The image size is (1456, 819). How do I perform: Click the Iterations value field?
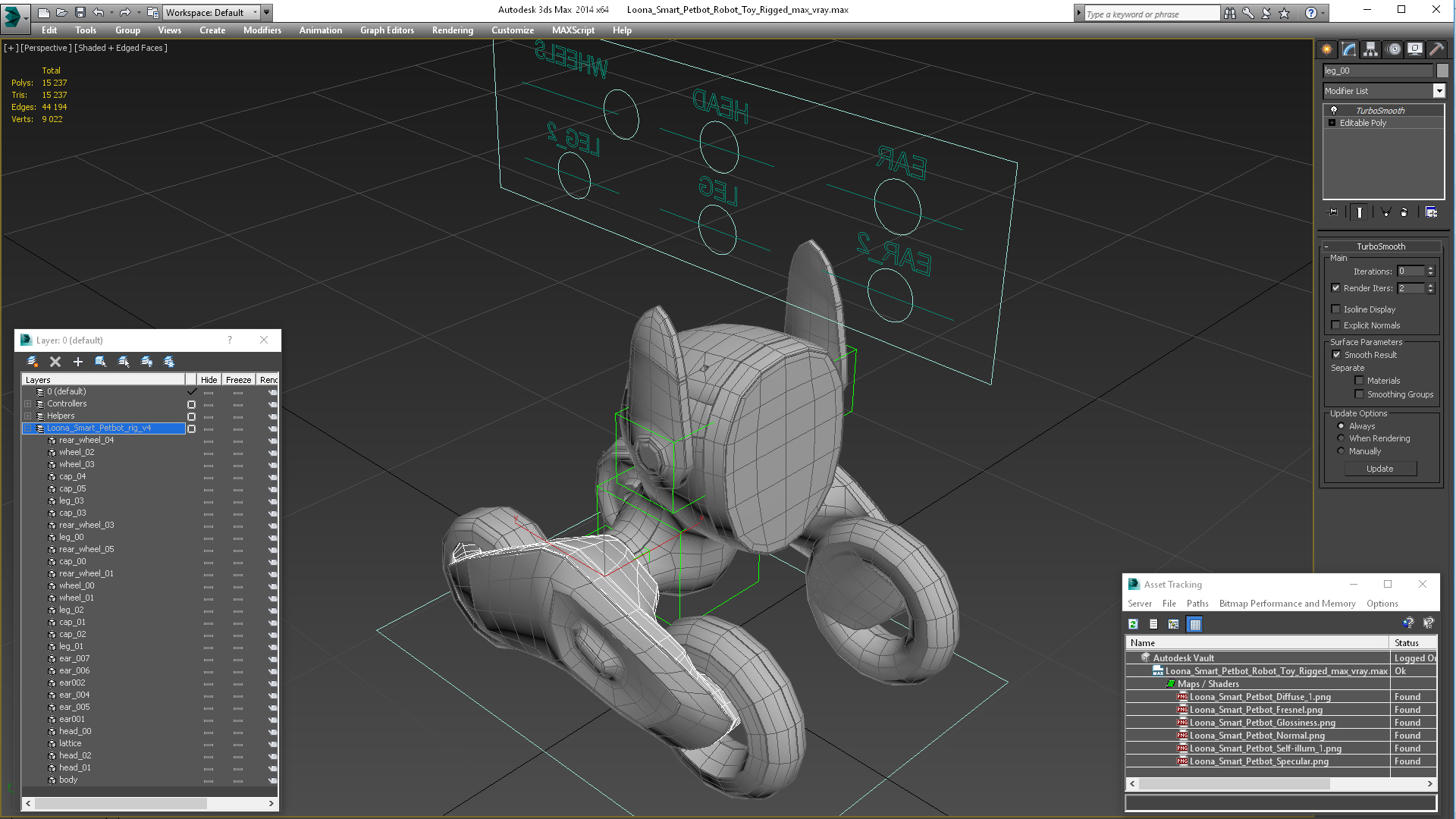click(1410, 271)
